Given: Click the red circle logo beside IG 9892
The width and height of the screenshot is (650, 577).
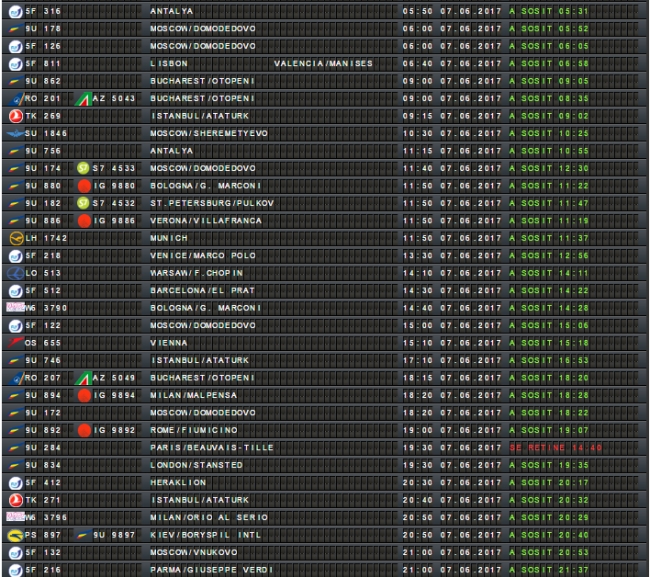Looking at the screenshot, I should pyautogui.click(x=84, y=430).
